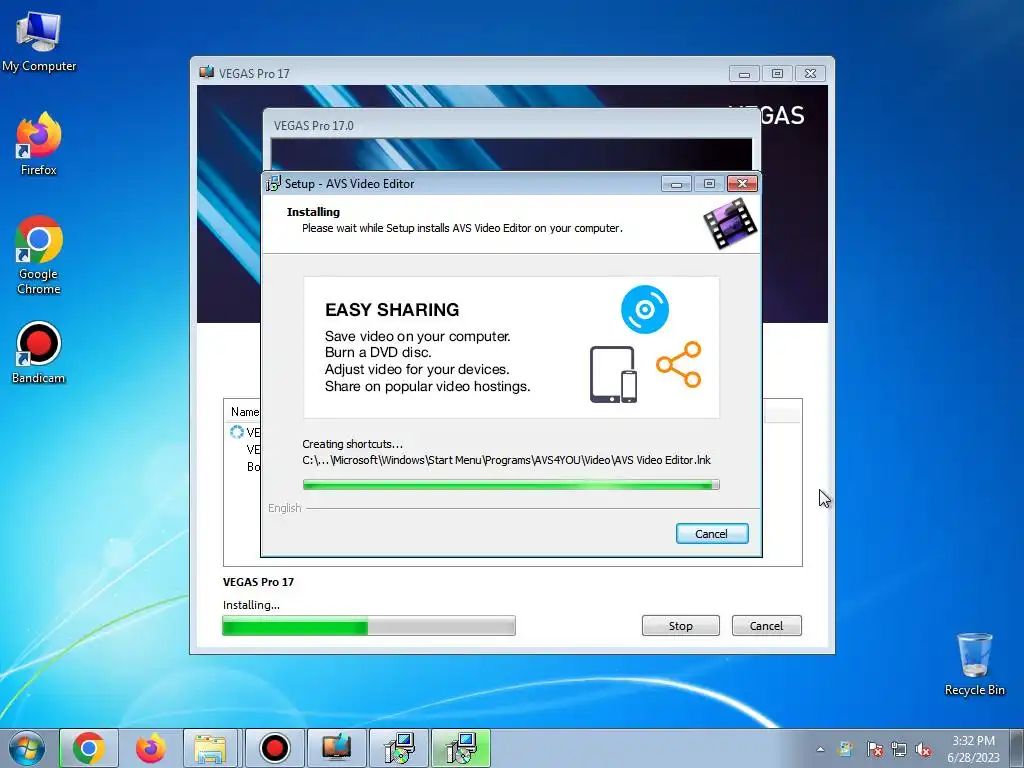Click the VEGAS Pro 17 title bar icon
Viewport: 1024px width, 768px height.
point(206,72)
